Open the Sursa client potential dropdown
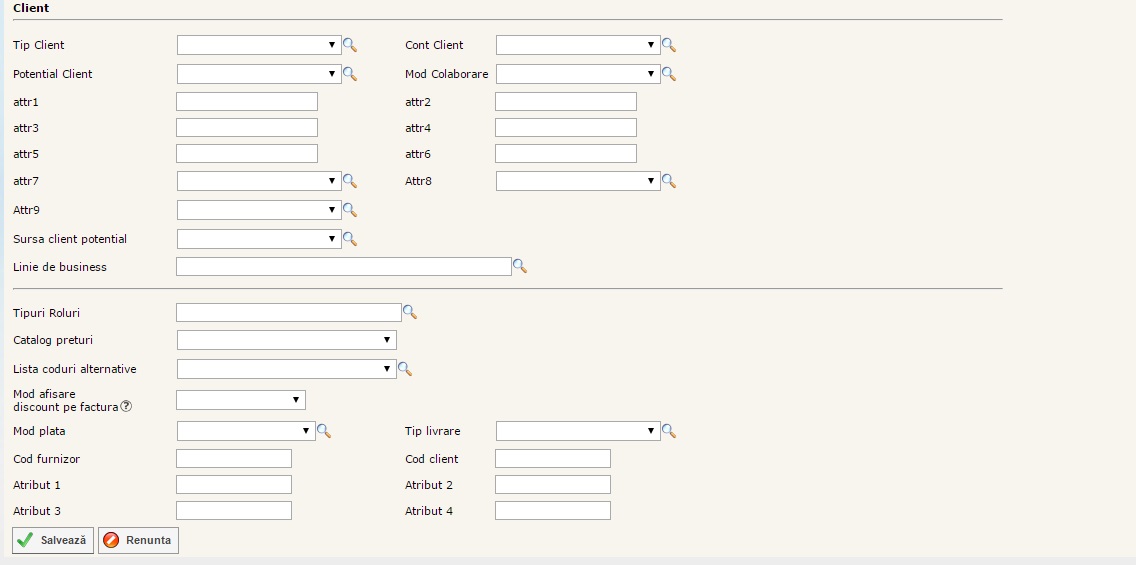 [x=259, y=239]
